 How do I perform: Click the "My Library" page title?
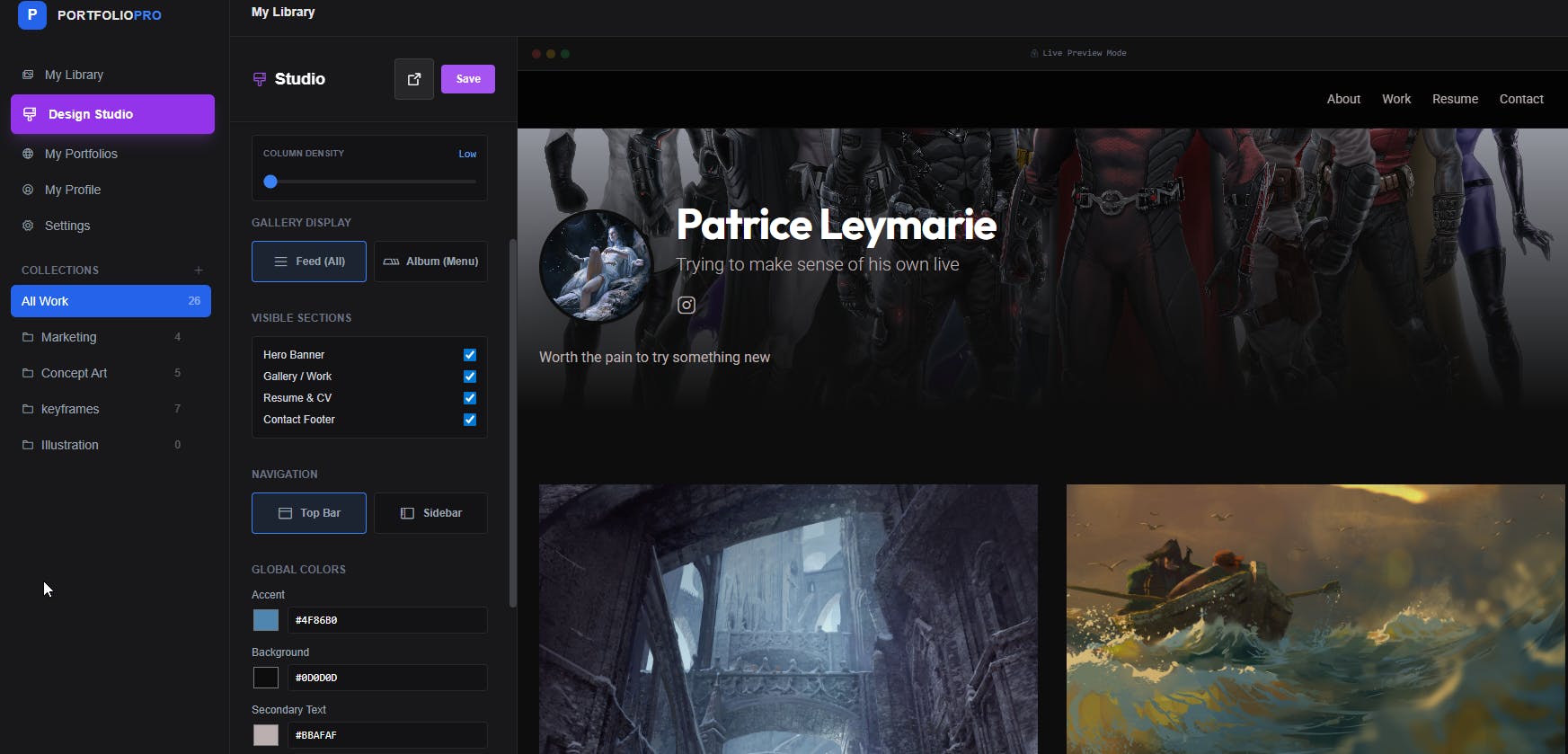[x=283, y=12]
